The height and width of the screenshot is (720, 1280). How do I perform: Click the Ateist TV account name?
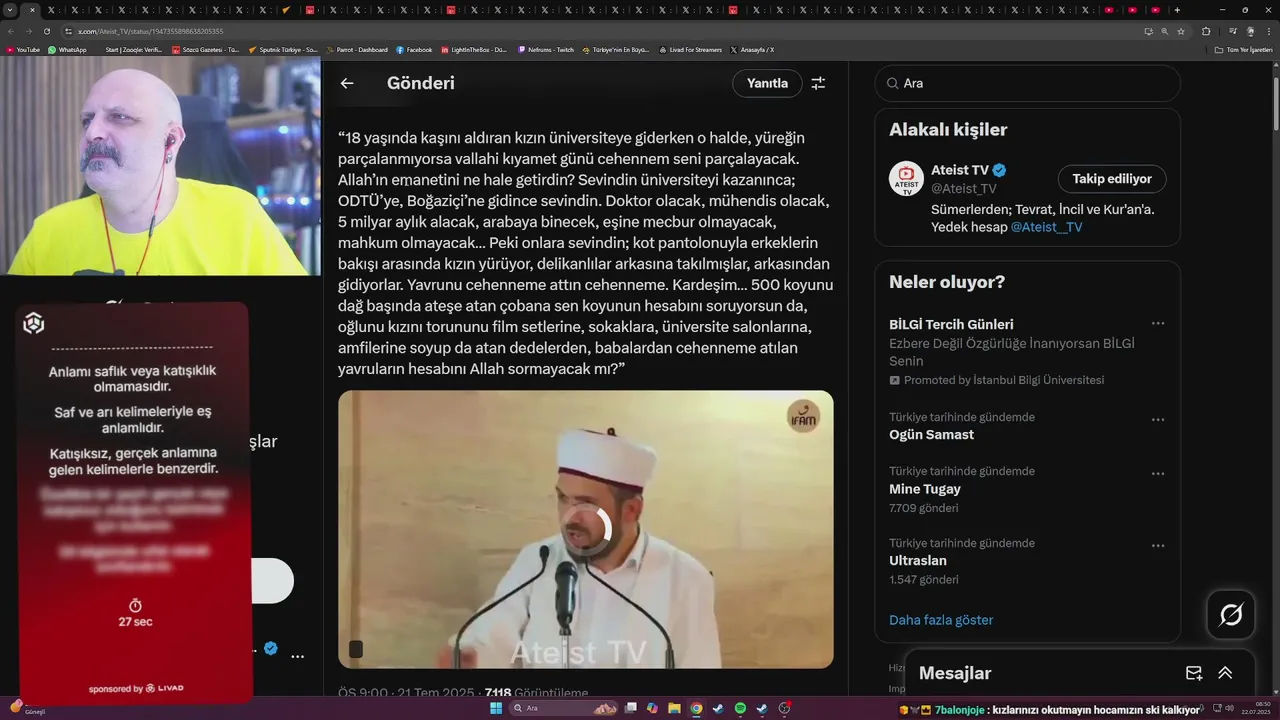coord(959,170)
